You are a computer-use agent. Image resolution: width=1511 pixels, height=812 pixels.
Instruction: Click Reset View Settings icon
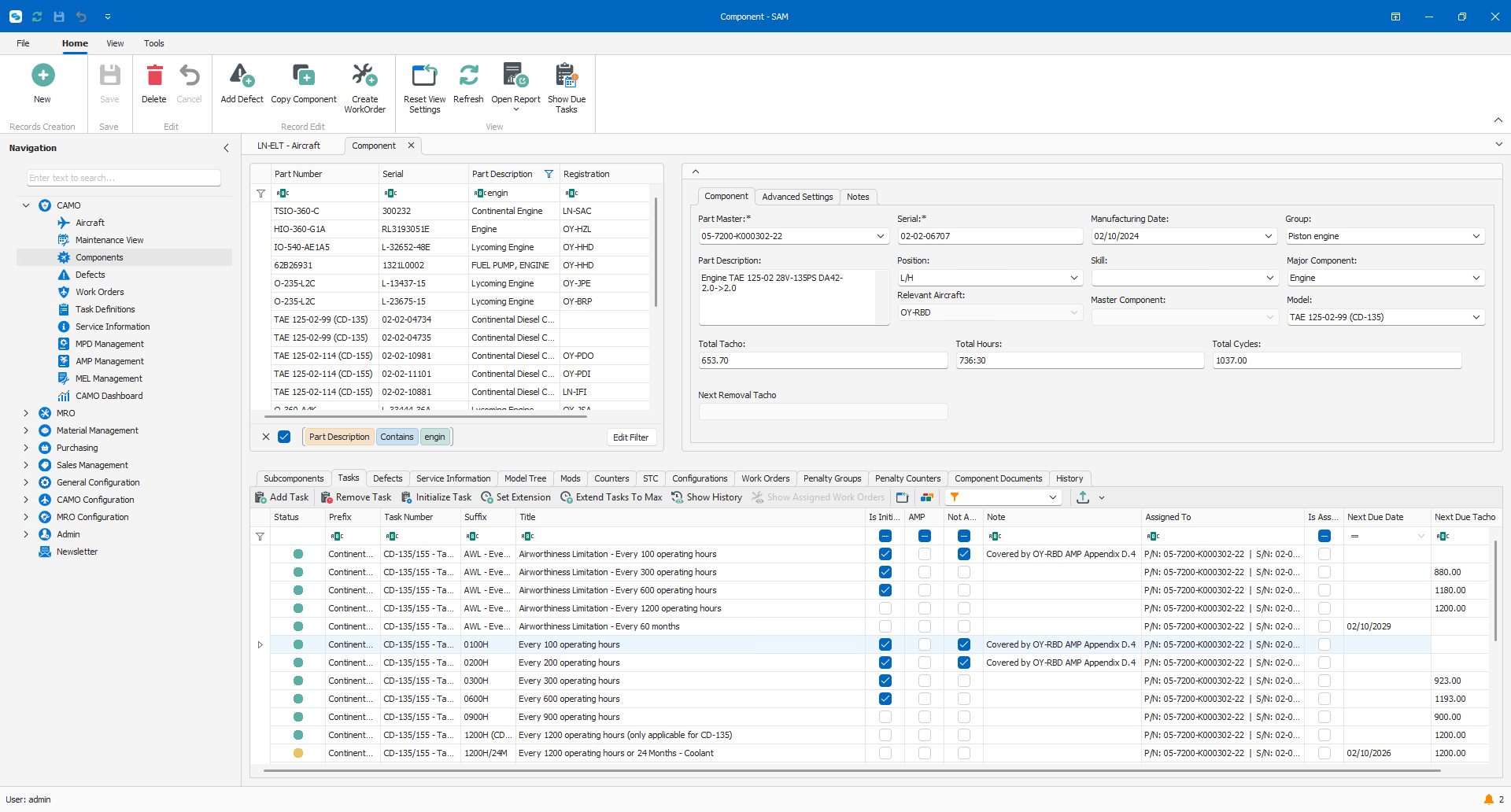(x=424, y=76)
